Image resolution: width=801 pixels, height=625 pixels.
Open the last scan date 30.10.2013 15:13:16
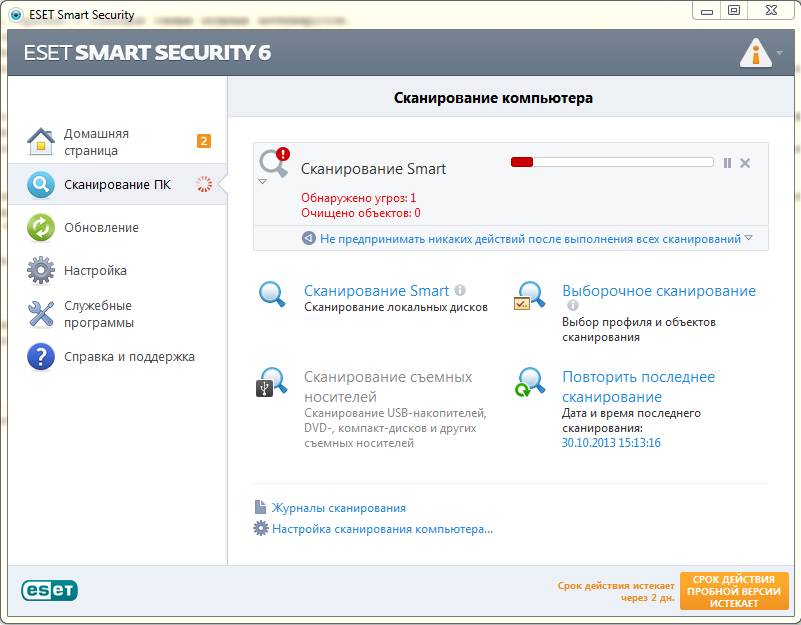pyautogui.click(x=611, y=443)
